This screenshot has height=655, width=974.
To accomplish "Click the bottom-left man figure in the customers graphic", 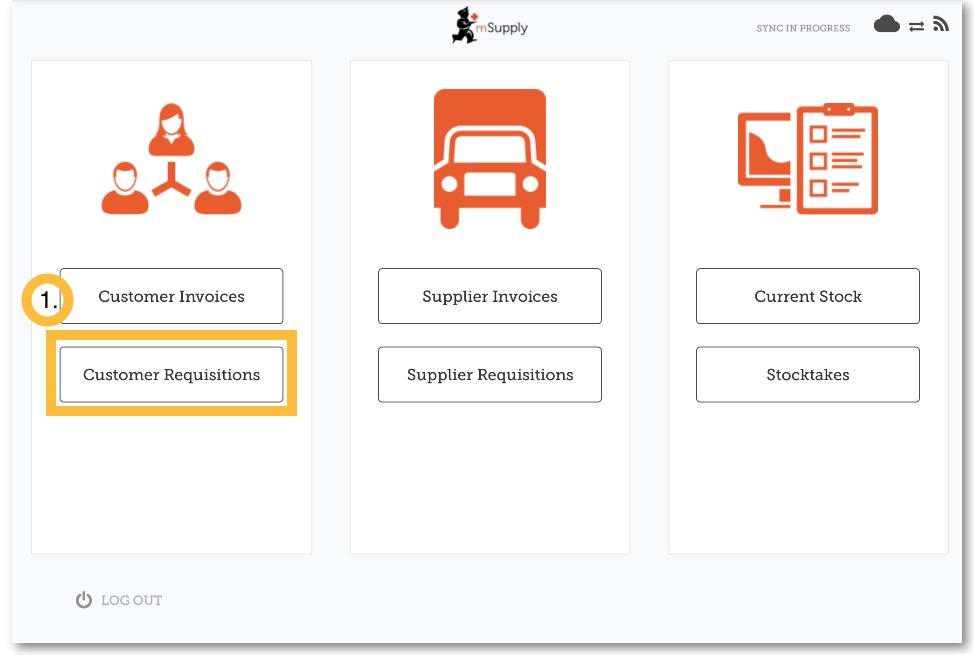I will pyautogui.click(x=125, y=189).
